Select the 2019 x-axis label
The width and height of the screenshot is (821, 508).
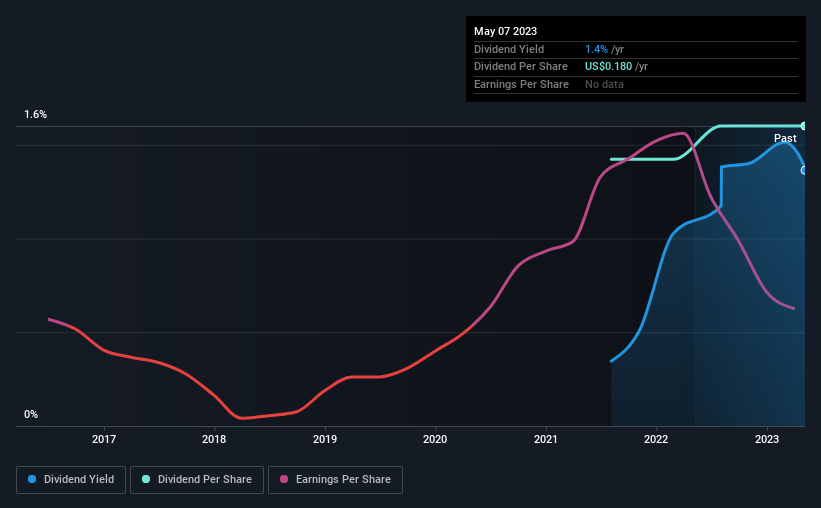(x=325, y=439)
